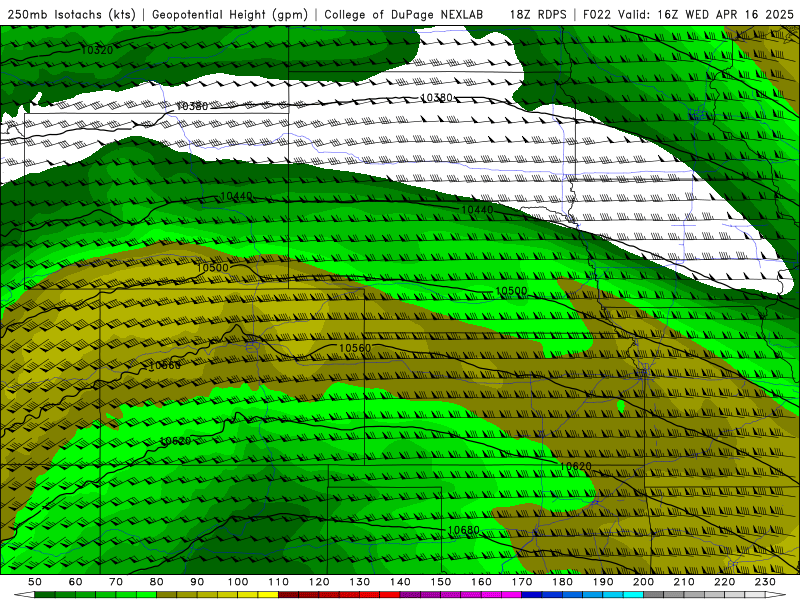Click the 130 kt color bar label
Viewport: 800px width, 600px height.
tap(360, 582)
